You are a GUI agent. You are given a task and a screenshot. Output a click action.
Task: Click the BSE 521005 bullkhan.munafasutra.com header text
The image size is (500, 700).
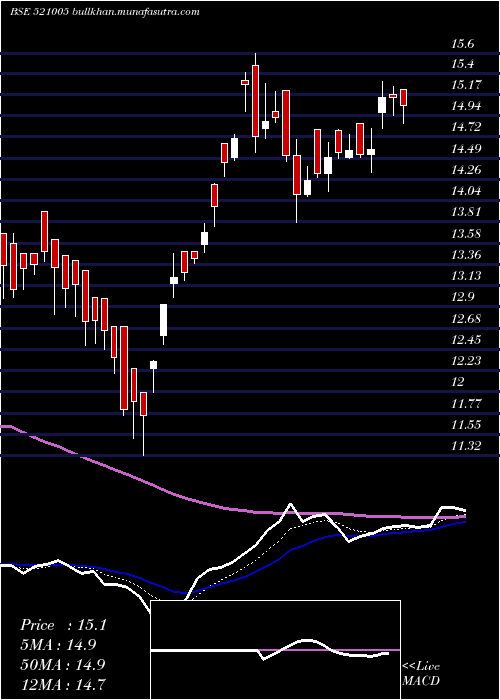click(x=105, y=12)
